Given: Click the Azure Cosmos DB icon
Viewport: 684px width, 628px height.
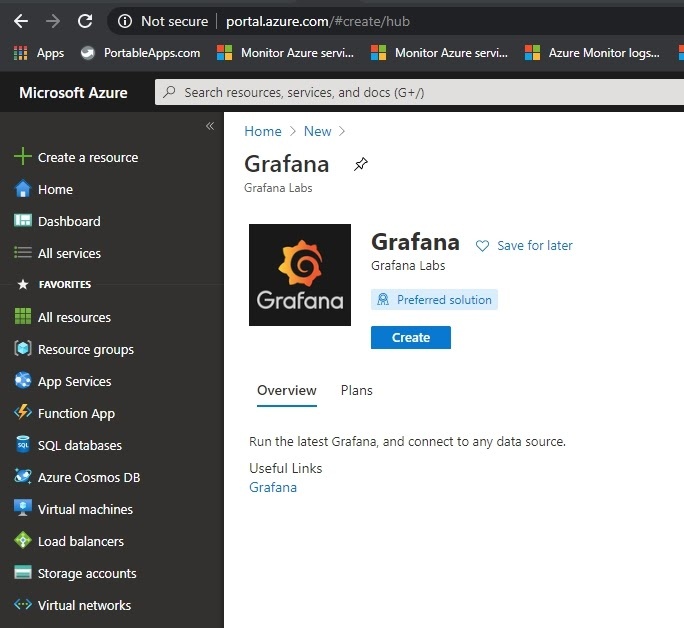Looking at the screenshot, I should coord(23,476).
